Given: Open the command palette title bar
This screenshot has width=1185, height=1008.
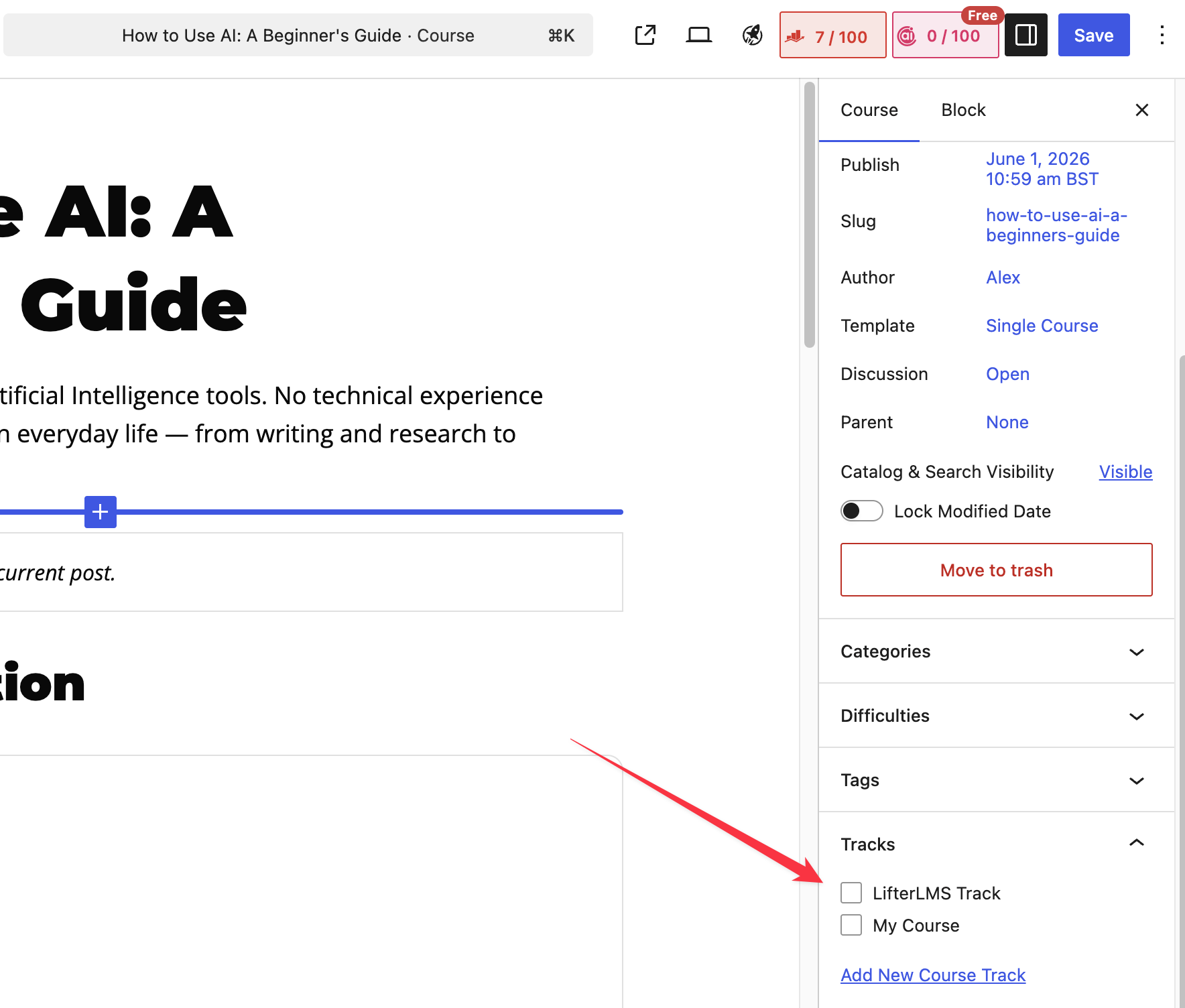Looking at the screenshot, I should [x=298, y=35].
